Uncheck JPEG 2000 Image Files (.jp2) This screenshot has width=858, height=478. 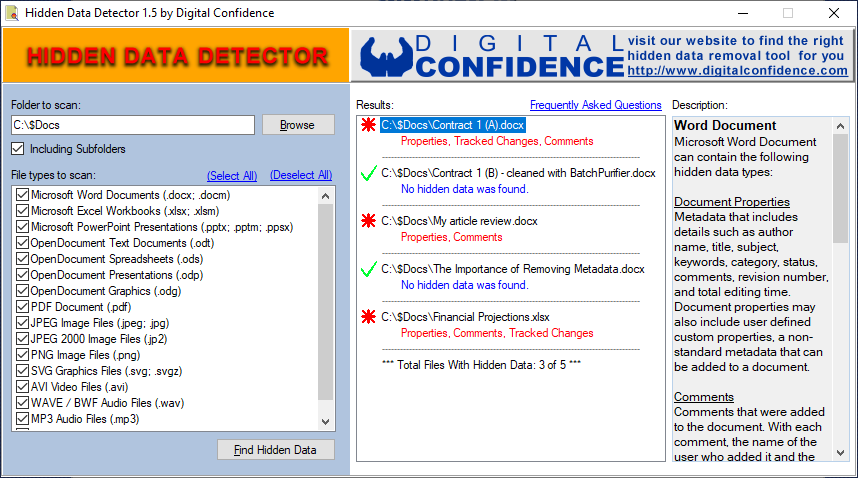[22, 339]
